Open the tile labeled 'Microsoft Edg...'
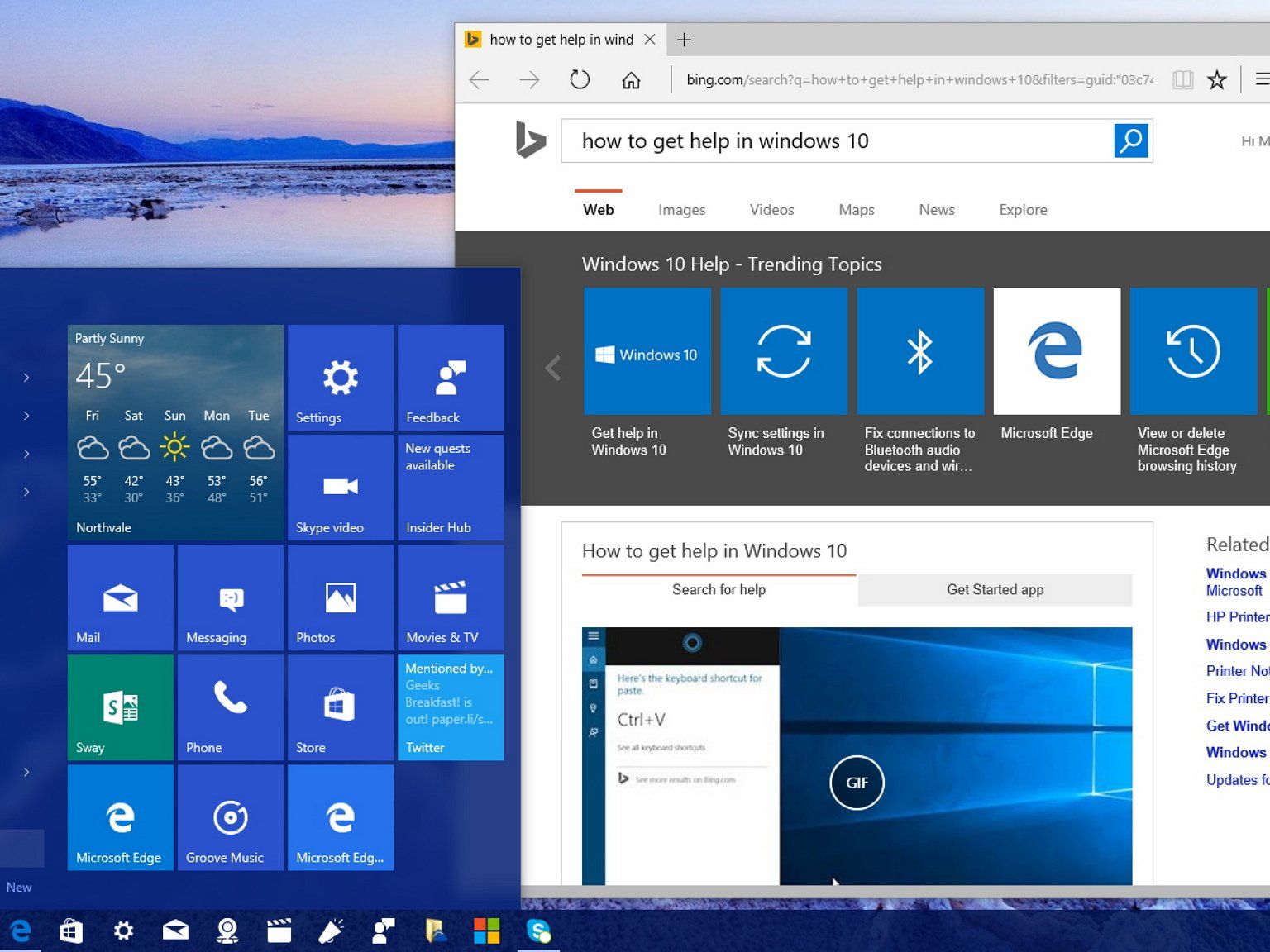 pos(341,817)
